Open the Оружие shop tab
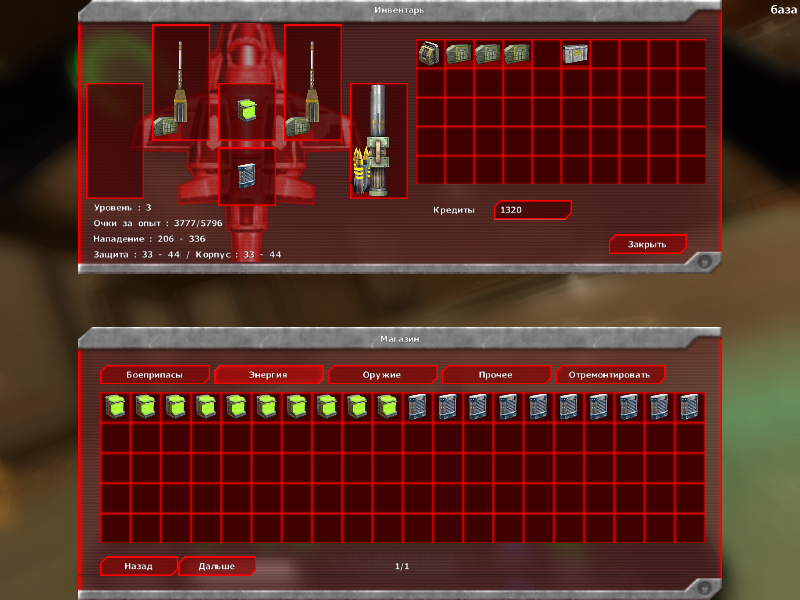Screen dimensions: 800x600 382,374
